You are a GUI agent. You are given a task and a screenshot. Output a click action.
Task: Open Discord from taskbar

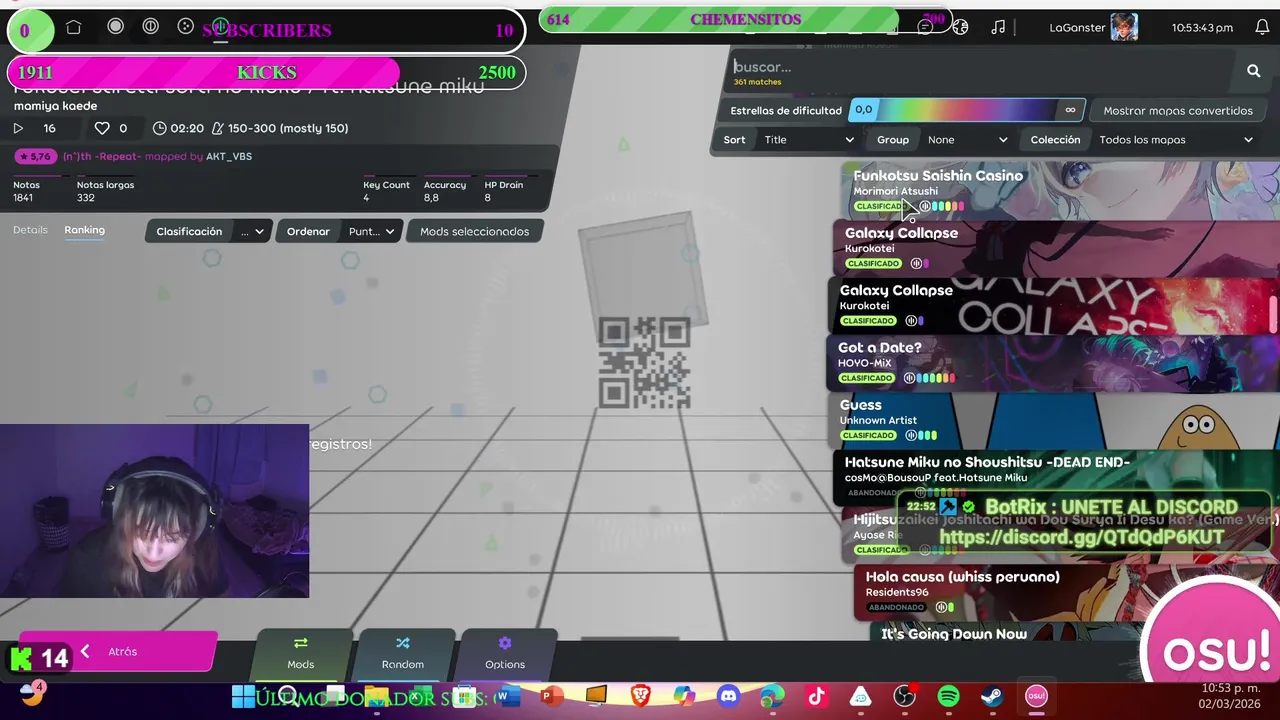click(728, 696)
